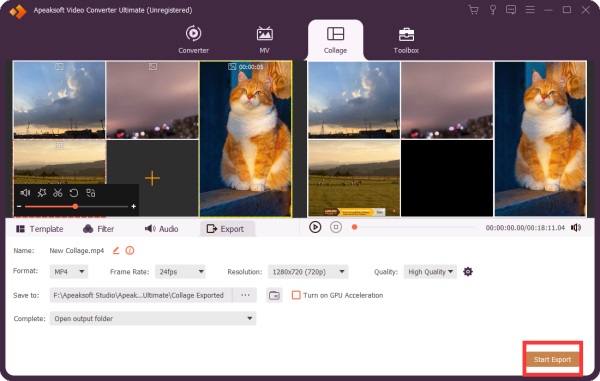Click the preview timecode 00:00:00.00/00:18:11.04
The image size is (600, 381).
click(525, 228)
